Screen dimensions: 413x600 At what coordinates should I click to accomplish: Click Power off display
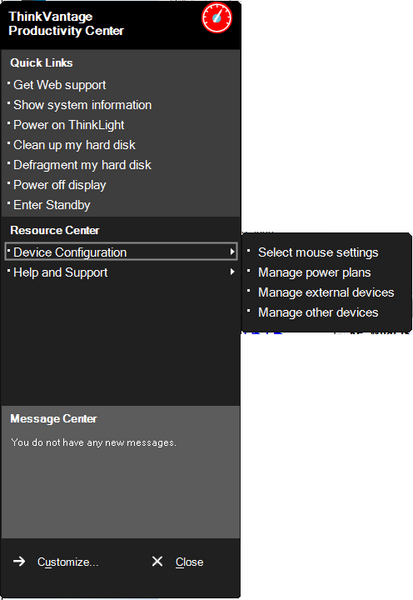pyautogui.click(x=60, y=185)
